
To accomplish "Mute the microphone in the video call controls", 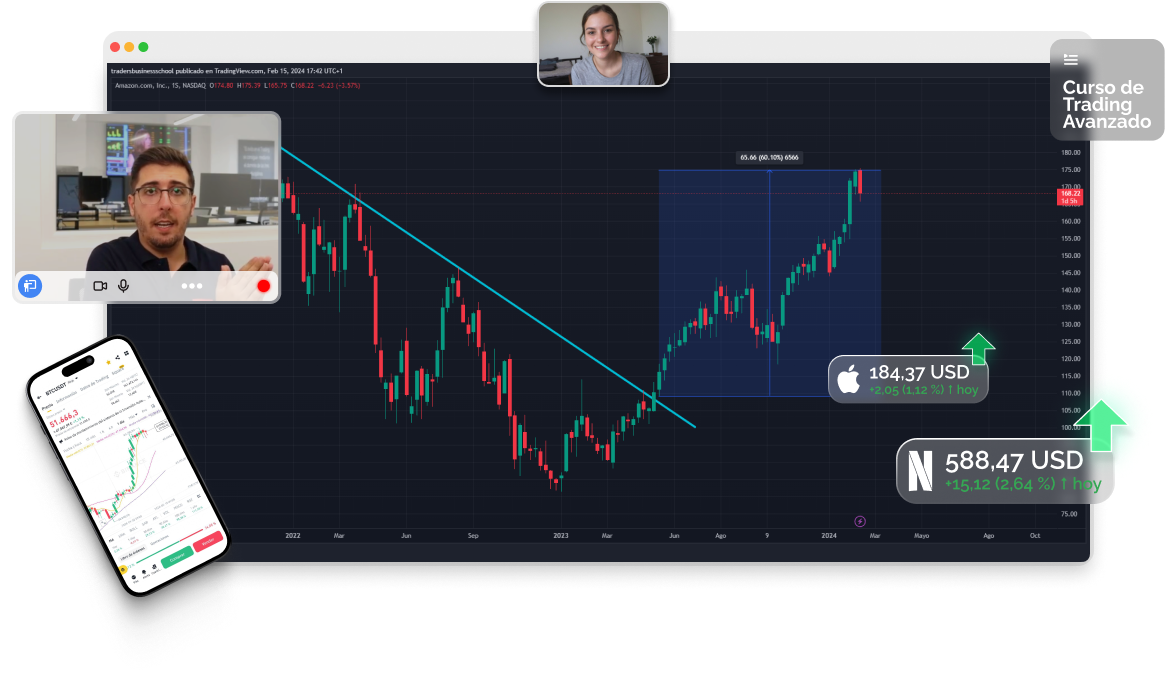I will [x=122, y=286].
